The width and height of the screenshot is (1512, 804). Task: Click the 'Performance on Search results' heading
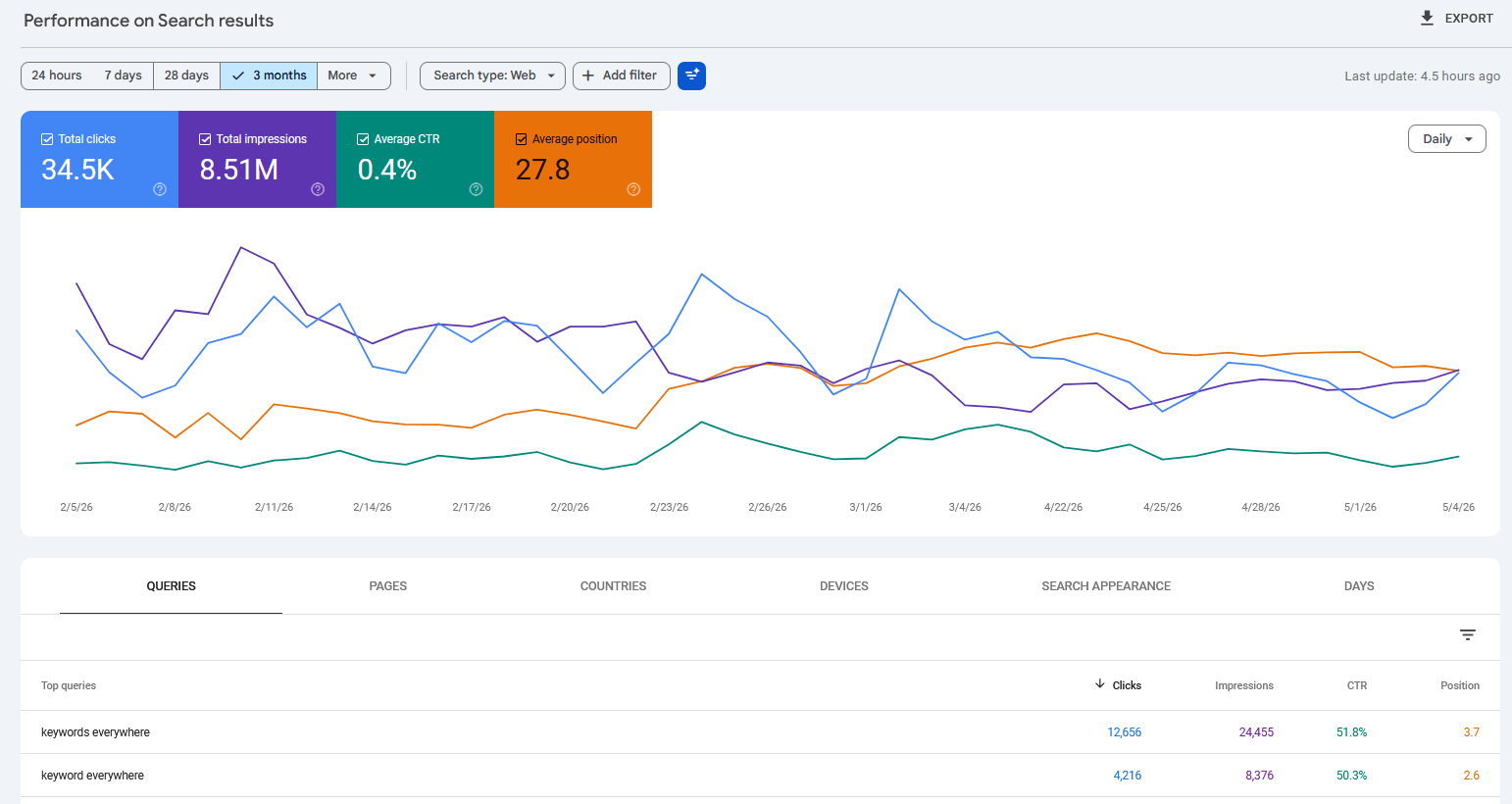click(x=148, y=21)
